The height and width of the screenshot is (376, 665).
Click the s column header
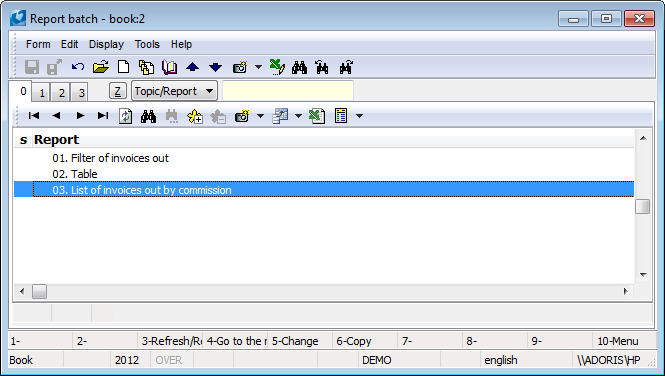click(23, 139)
